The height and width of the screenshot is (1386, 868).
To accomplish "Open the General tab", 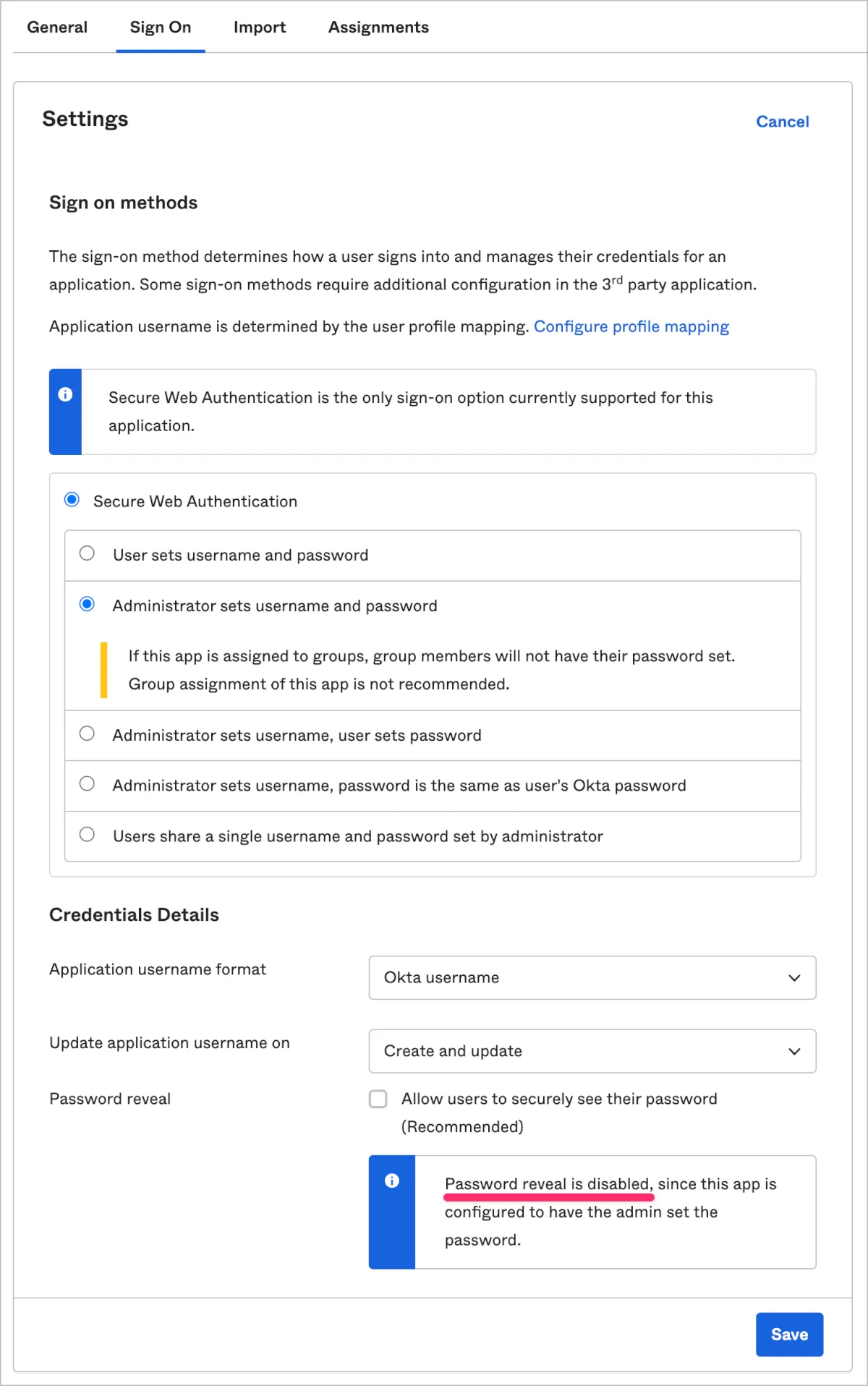I will (57, 27).
